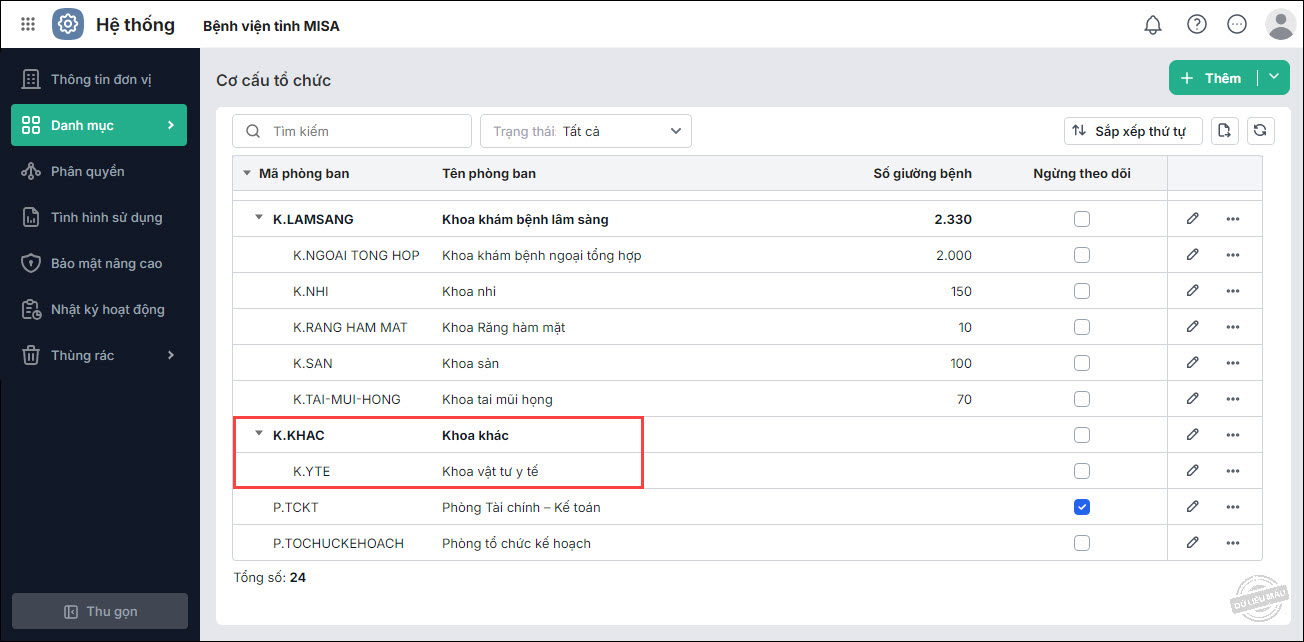This screenshot has width=1304, height=642.
Task: Check Ngừng theo dõi for Khoa khác
Action: point(1081,435)
